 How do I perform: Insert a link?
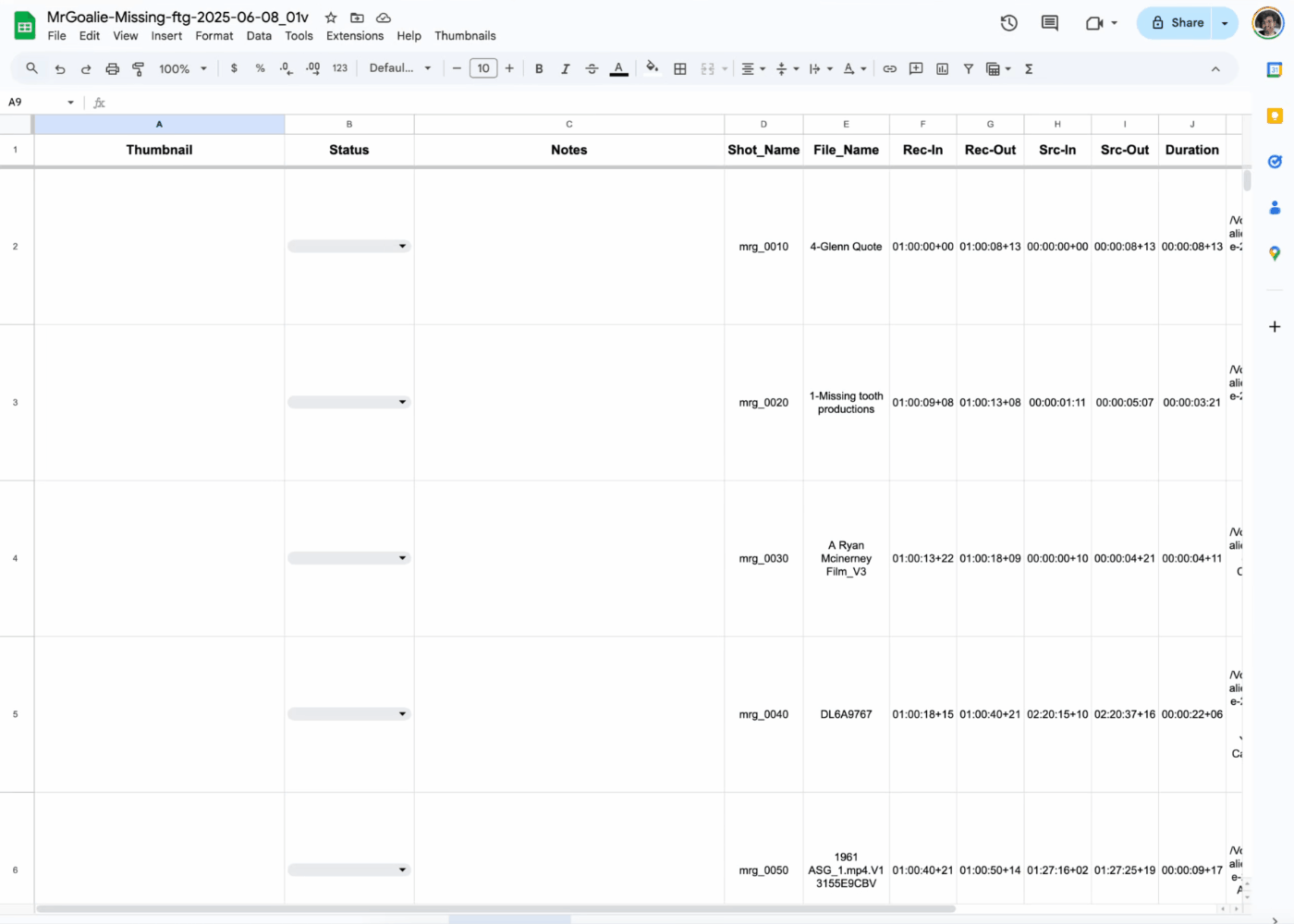click(x=890, y=68)
